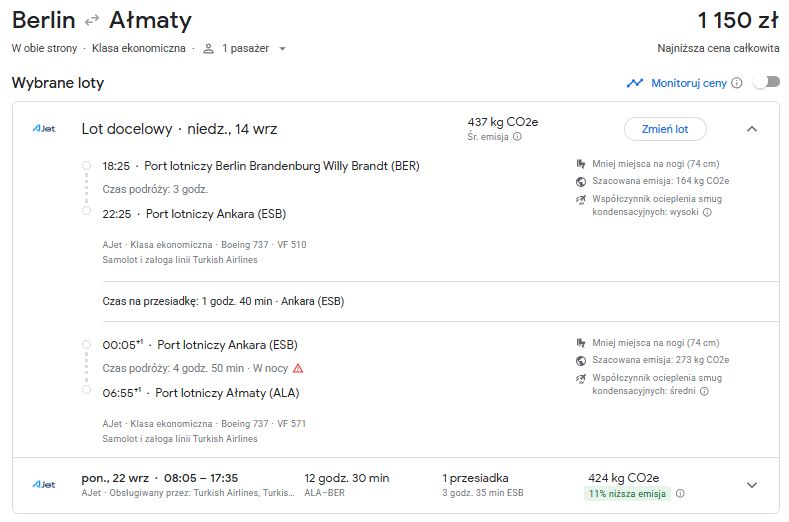Click the Zmień lot button

665,129
